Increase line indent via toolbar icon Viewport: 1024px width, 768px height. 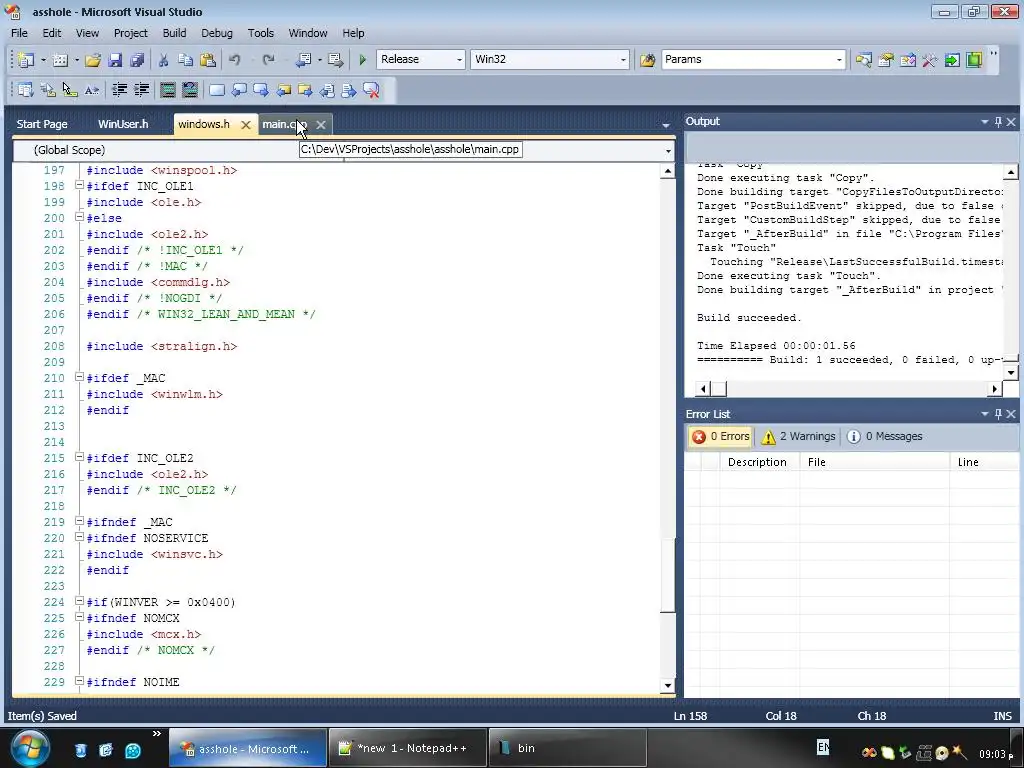point(142,90)
